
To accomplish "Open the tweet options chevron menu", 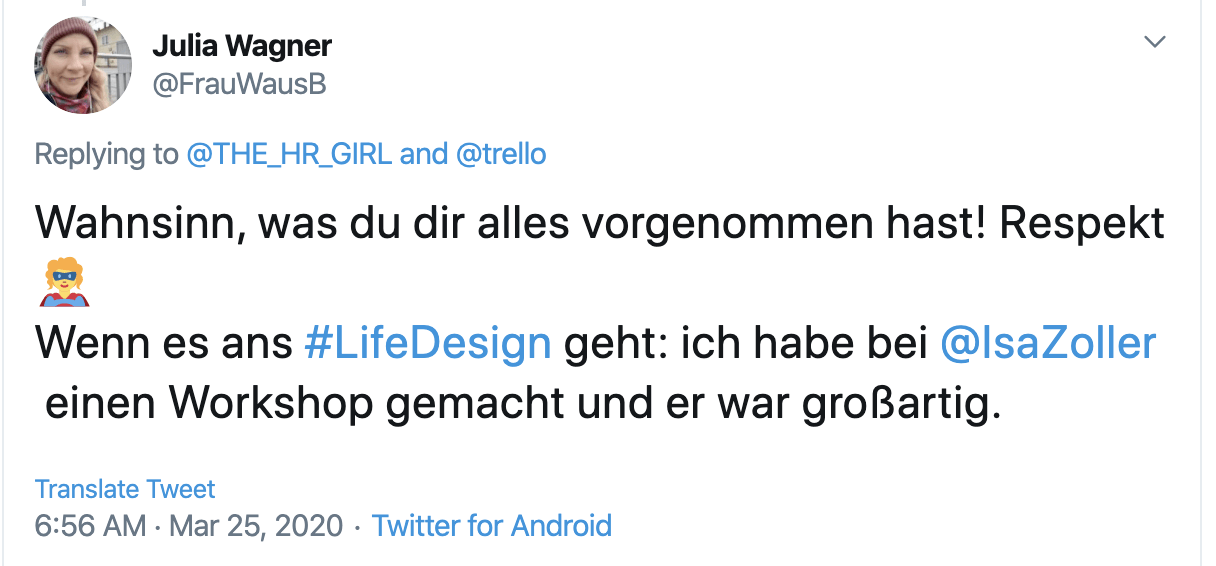I will click(x=1155, y=42).
